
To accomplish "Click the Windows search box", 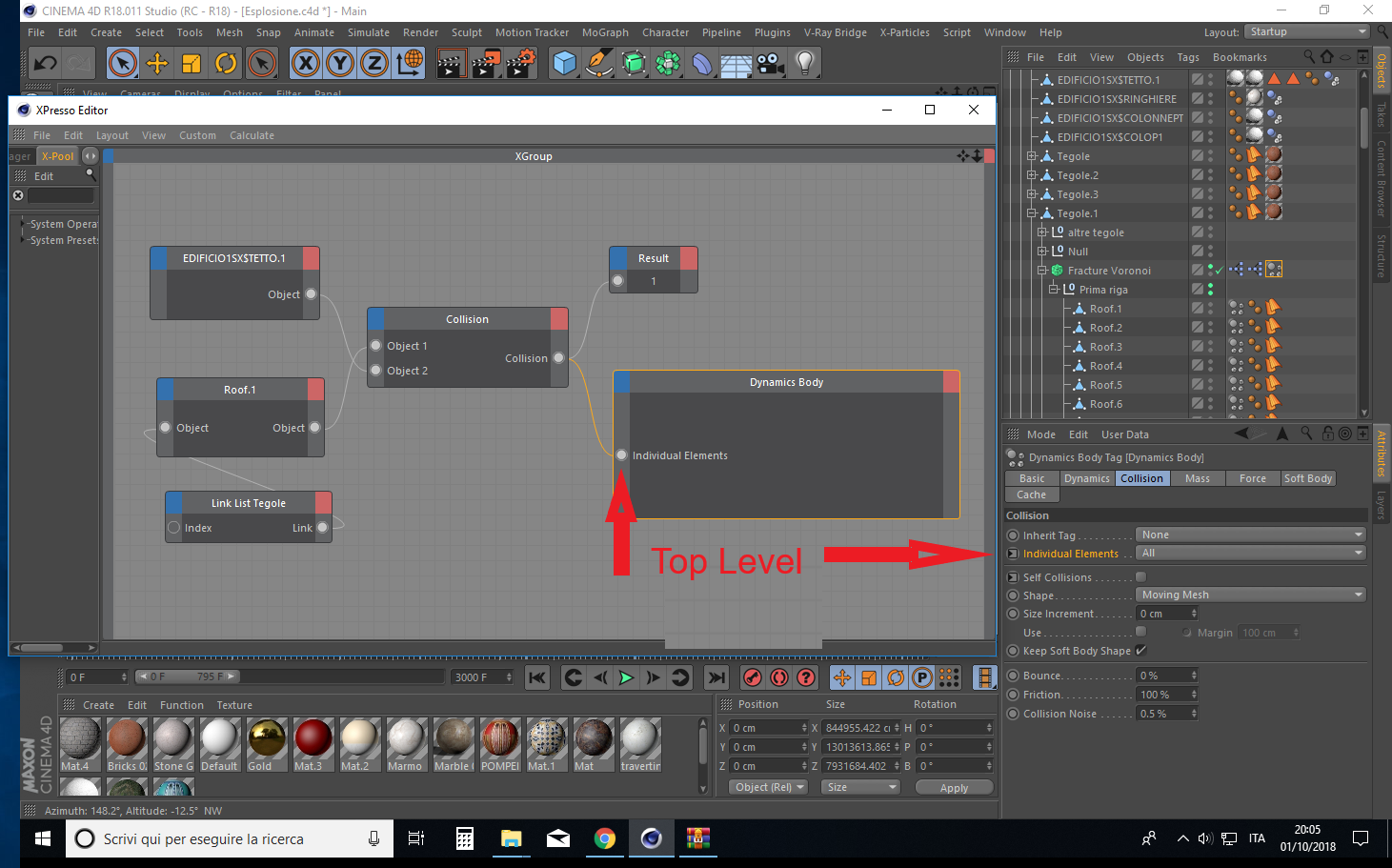I will point(229,838).
